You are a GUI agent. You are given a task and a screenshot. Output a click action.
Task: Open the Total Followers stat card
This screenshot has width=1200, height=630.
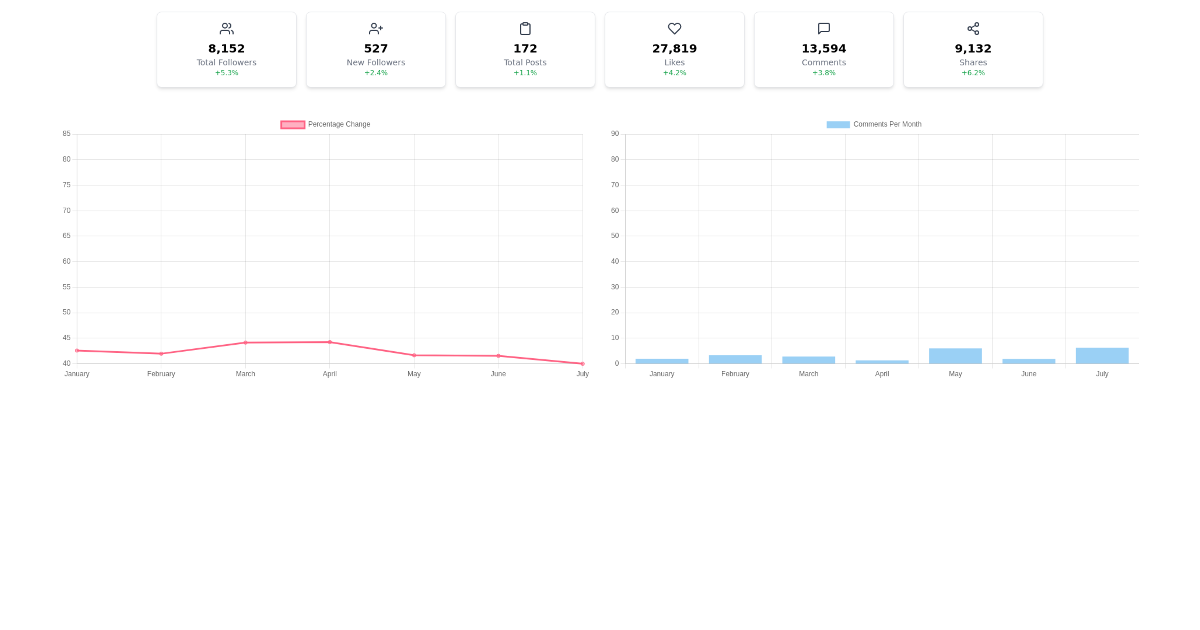pos(226,49)
